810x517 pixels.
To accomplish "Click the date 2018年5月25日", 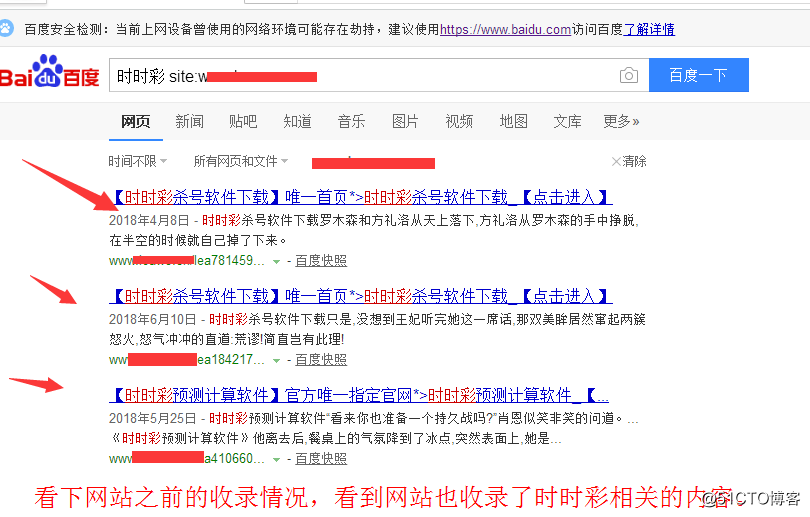I will [152, 418].
